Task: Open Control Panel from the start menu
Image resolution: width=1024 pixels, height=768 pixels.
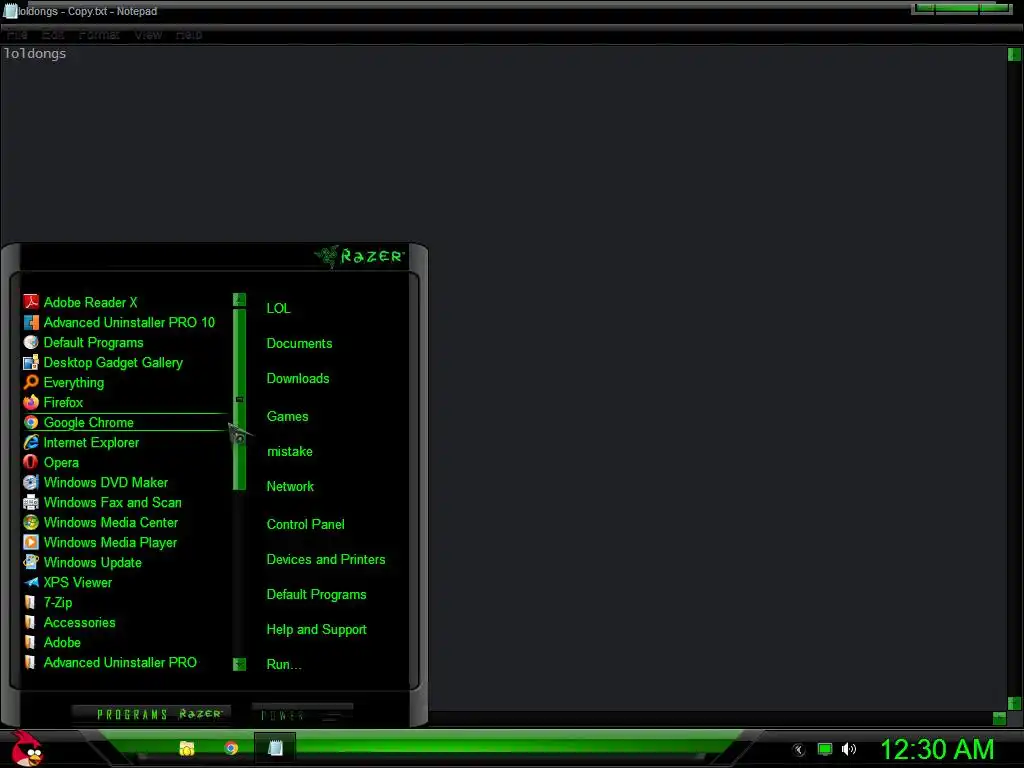Action: pyautogui.click(x=306, y=524)
